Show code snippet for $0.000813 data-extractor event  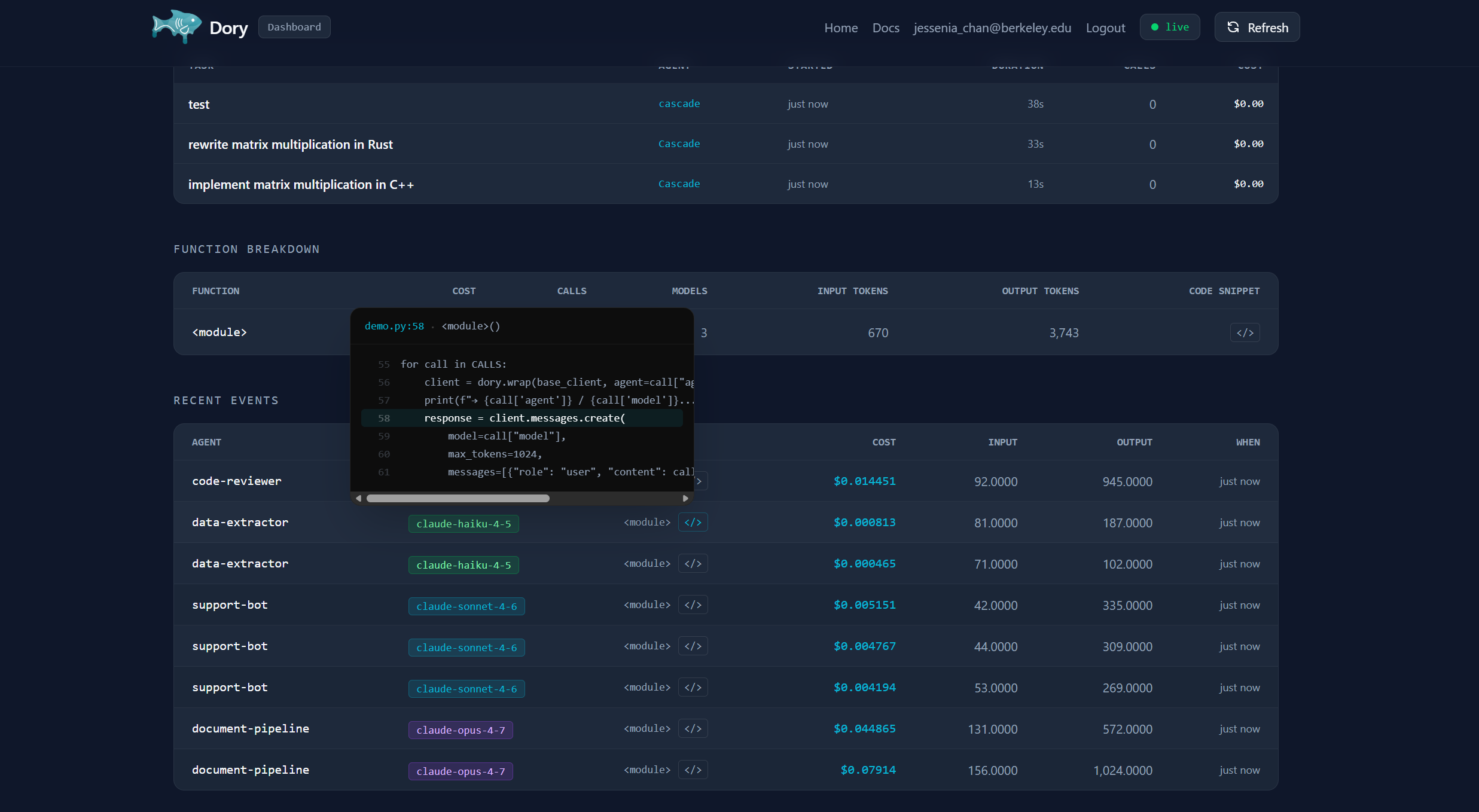[x=693, y=523]
